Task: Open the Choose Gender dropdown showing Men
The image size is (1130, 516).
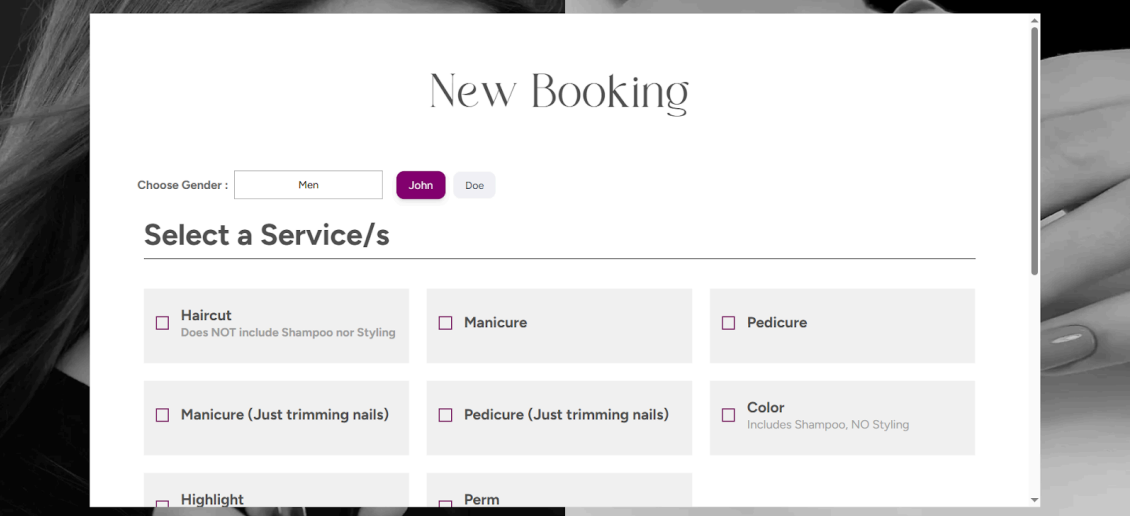Action: coord(308,185)
